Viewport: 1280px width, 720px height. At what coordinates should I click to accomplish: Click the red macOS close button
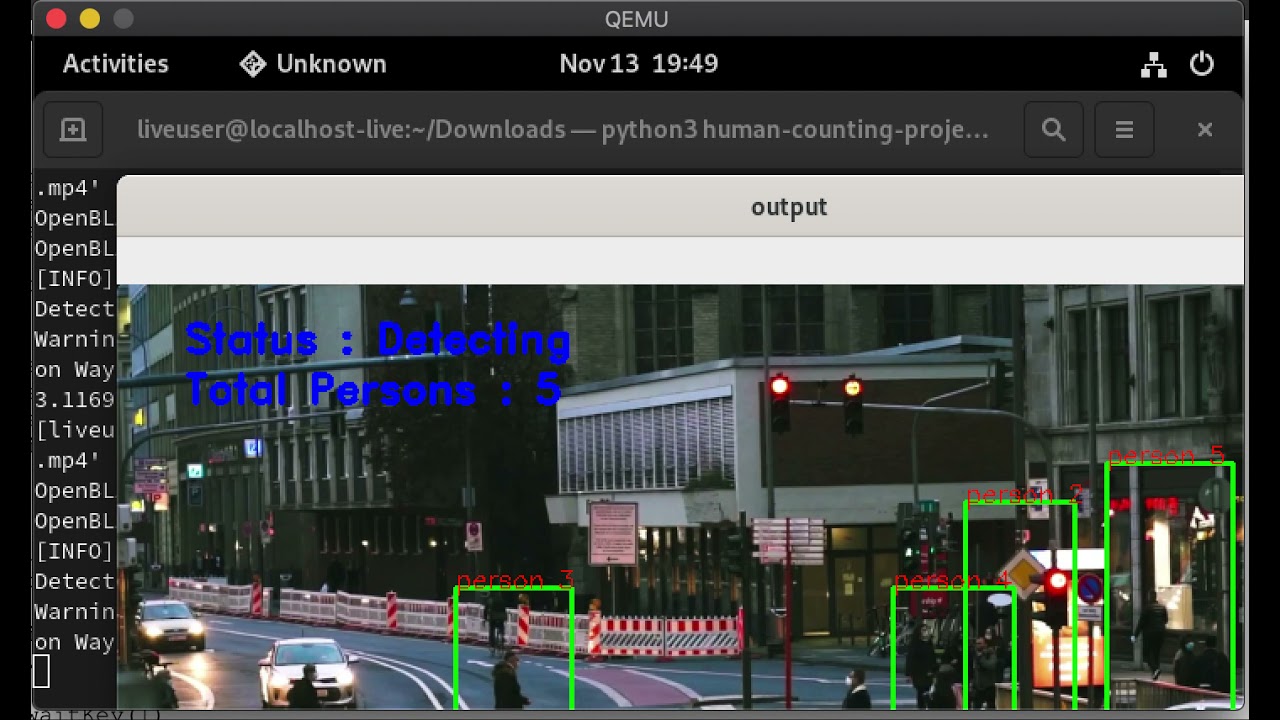click(57, 19)
